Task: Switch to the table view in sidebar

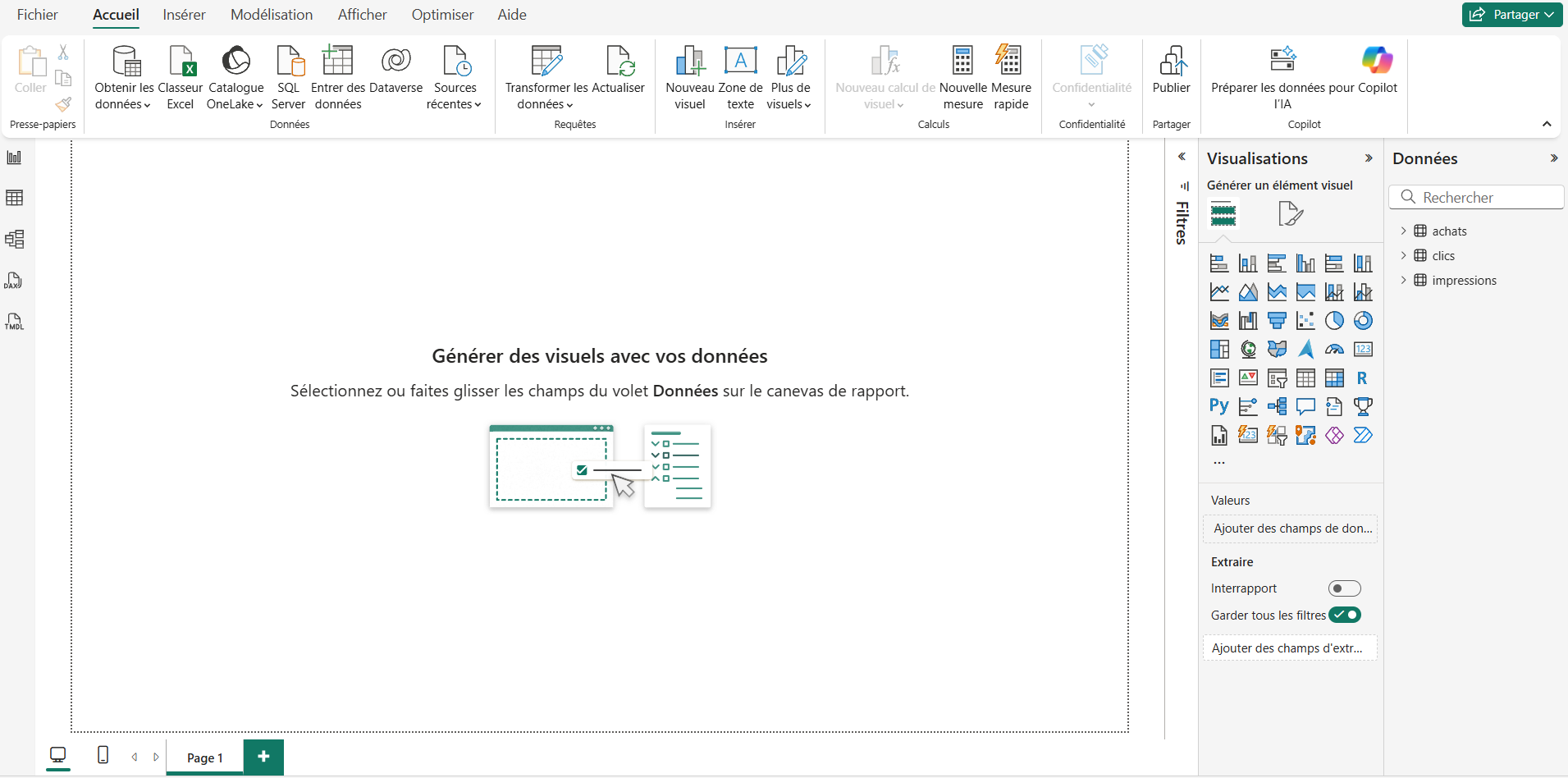Action: tap(14, 198)
